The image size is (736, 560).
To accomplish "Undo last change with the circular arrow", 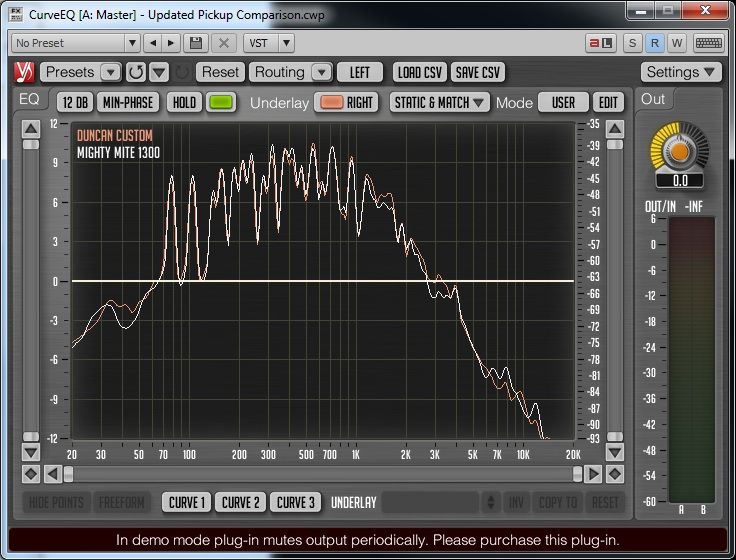I will click(x=136, y=72).
